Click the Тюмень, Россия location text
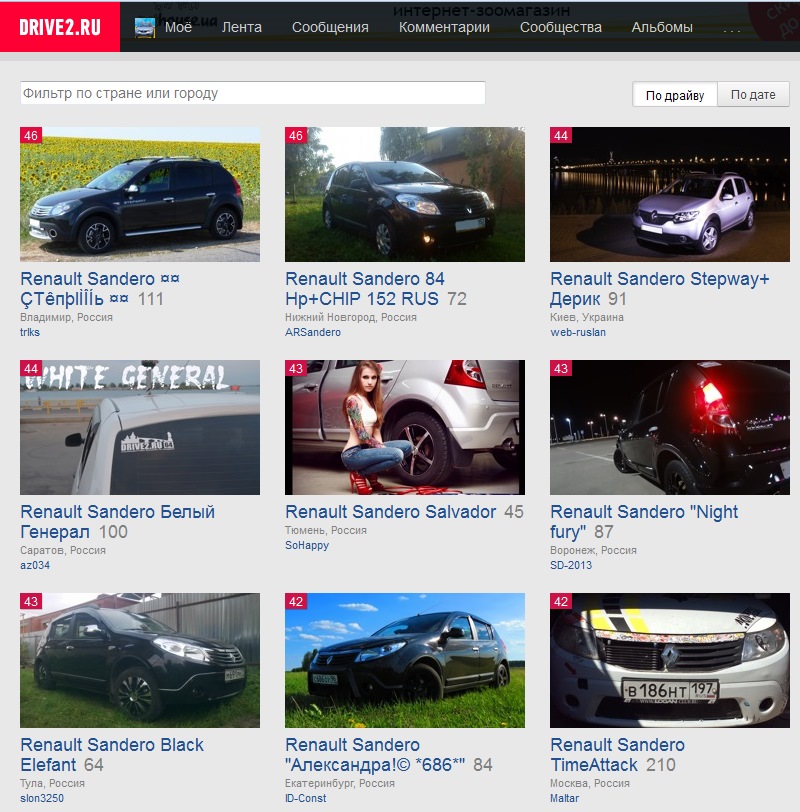Viewport: 800px width, 812px height. click(x=326, y=530)
